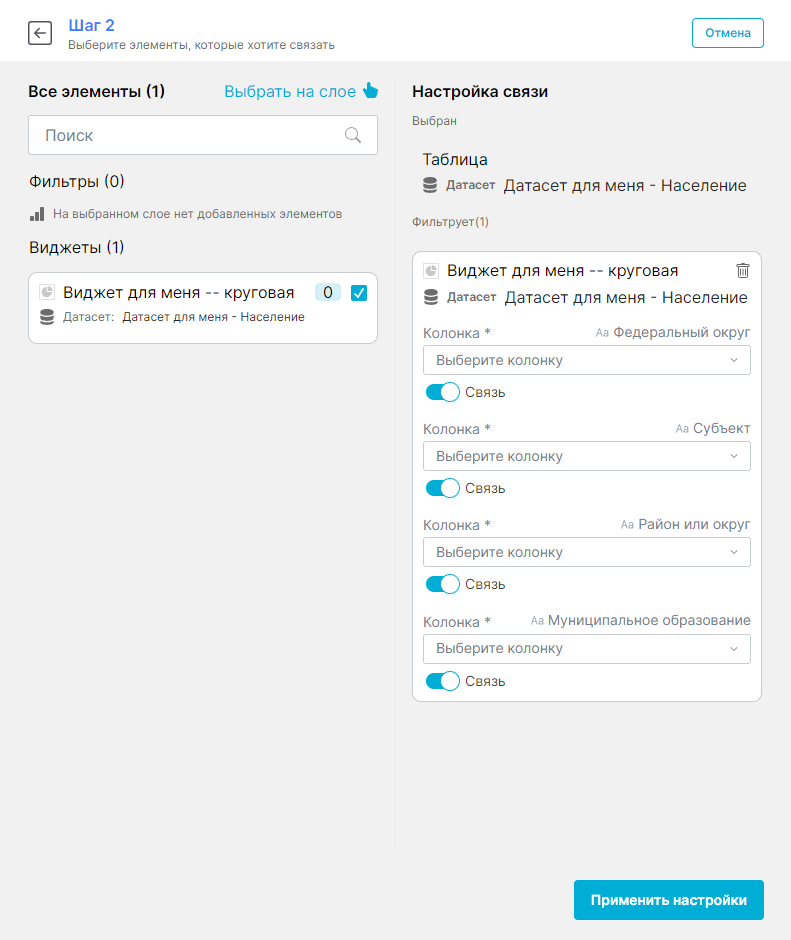Screen dimensions: 791x940
Task: Click the Выбрать на слое link
Action: coord(290,91)
